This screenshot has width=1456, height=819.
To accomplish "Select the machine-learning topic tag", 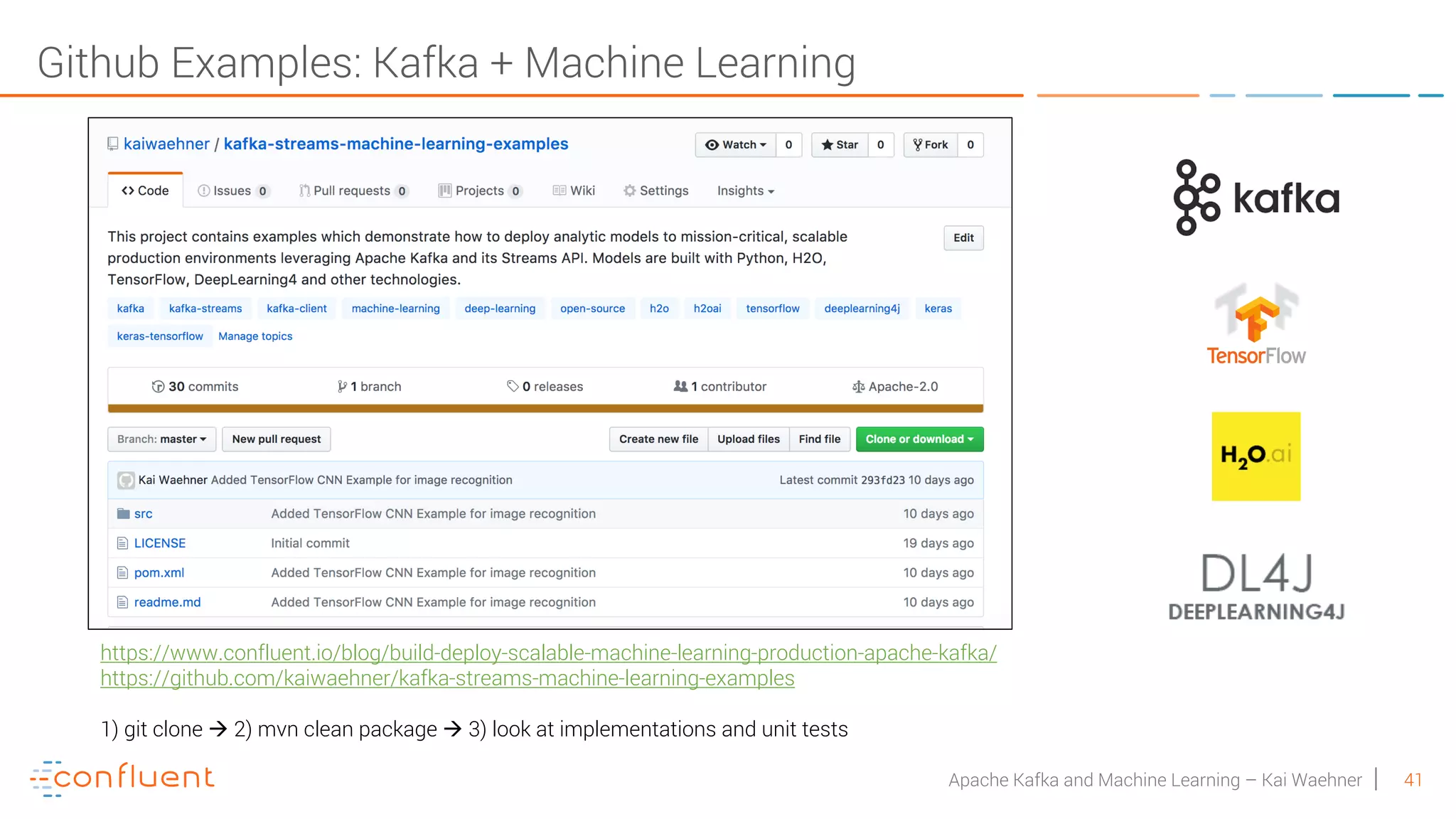I will coord(396,309).
